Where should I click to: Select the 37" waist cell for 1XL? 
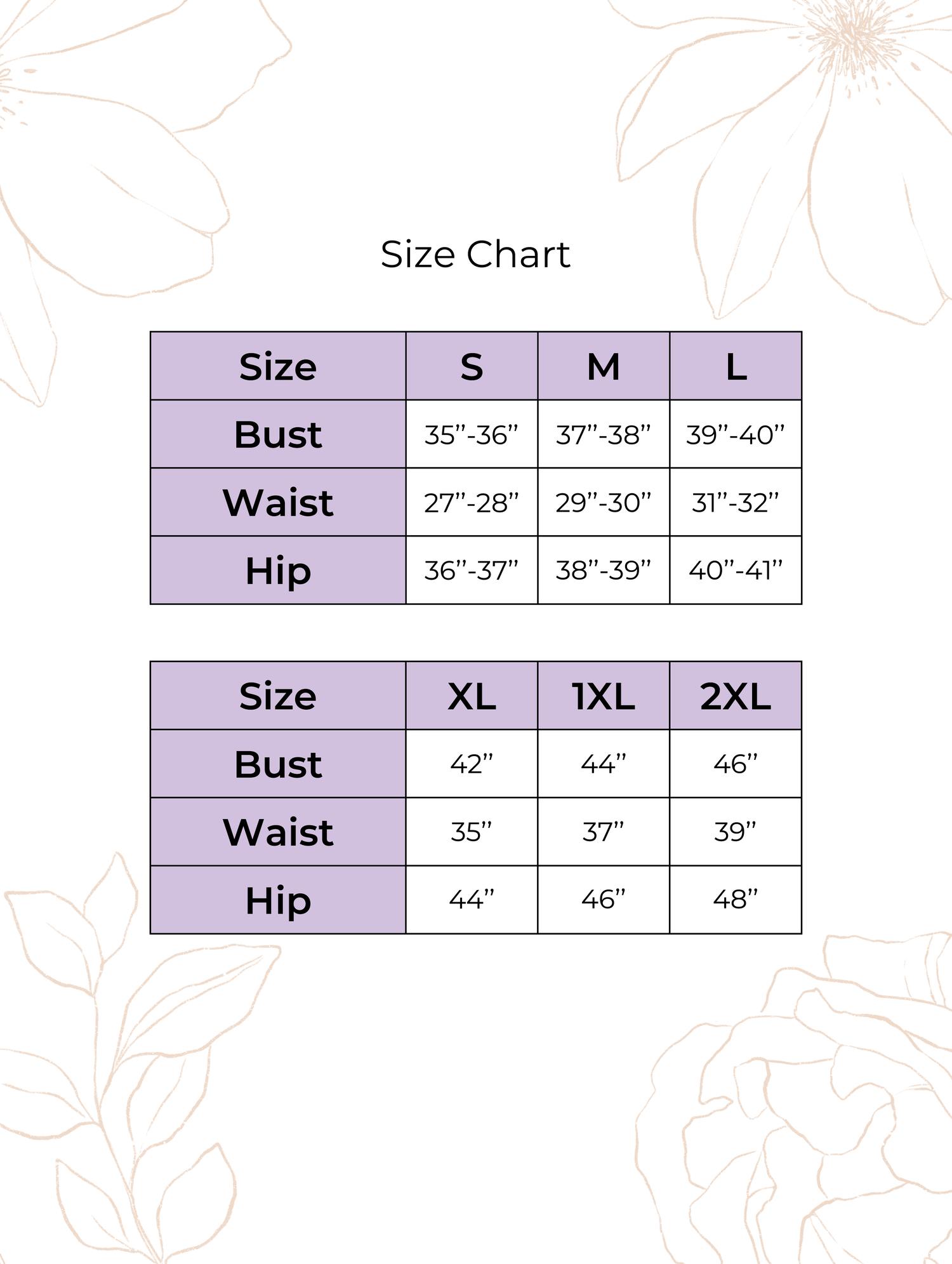click(x=604, y=832)
